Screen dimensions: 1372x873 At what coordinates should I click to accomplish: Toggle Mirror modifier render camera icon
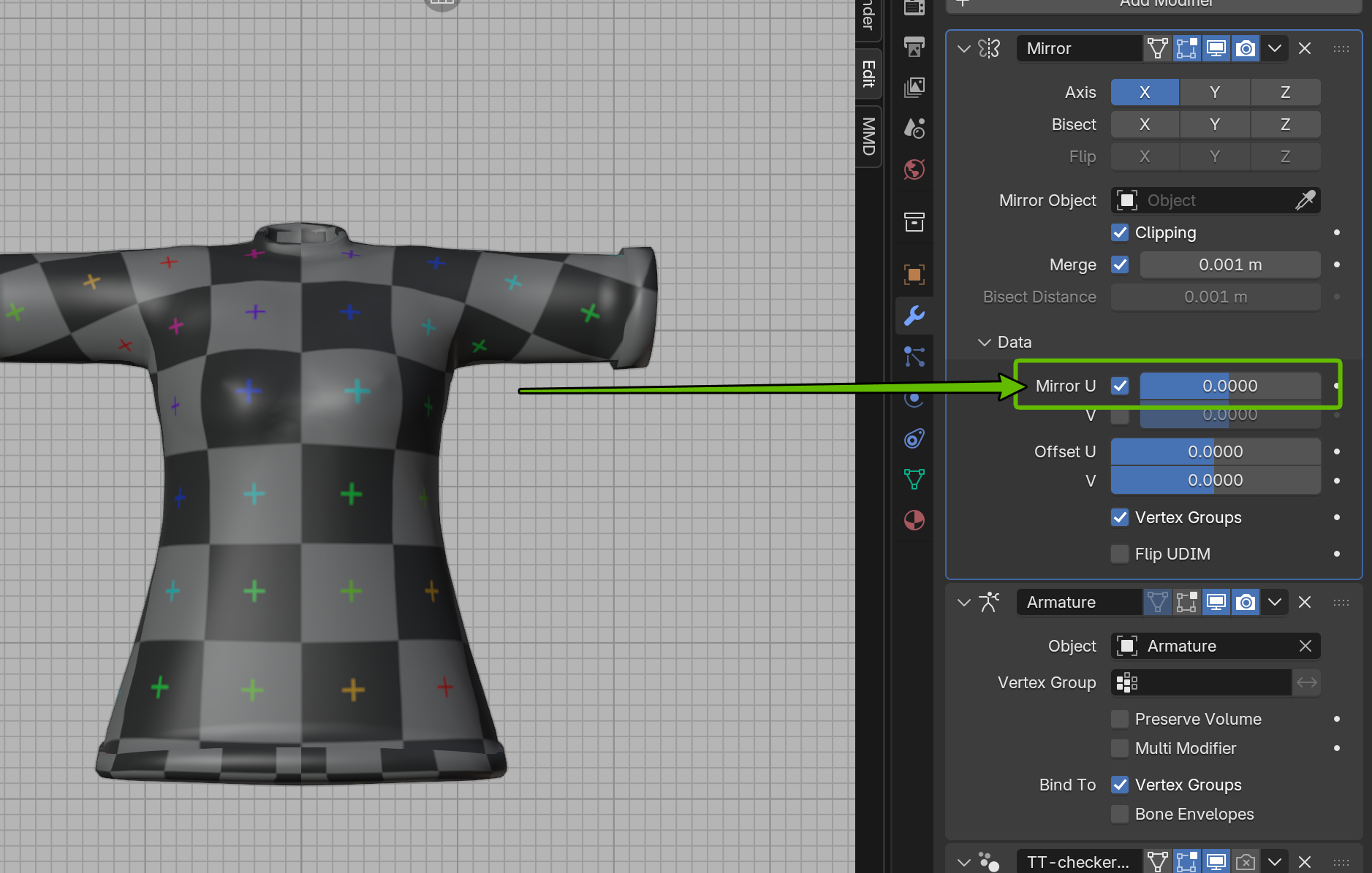coord(1246,49)
